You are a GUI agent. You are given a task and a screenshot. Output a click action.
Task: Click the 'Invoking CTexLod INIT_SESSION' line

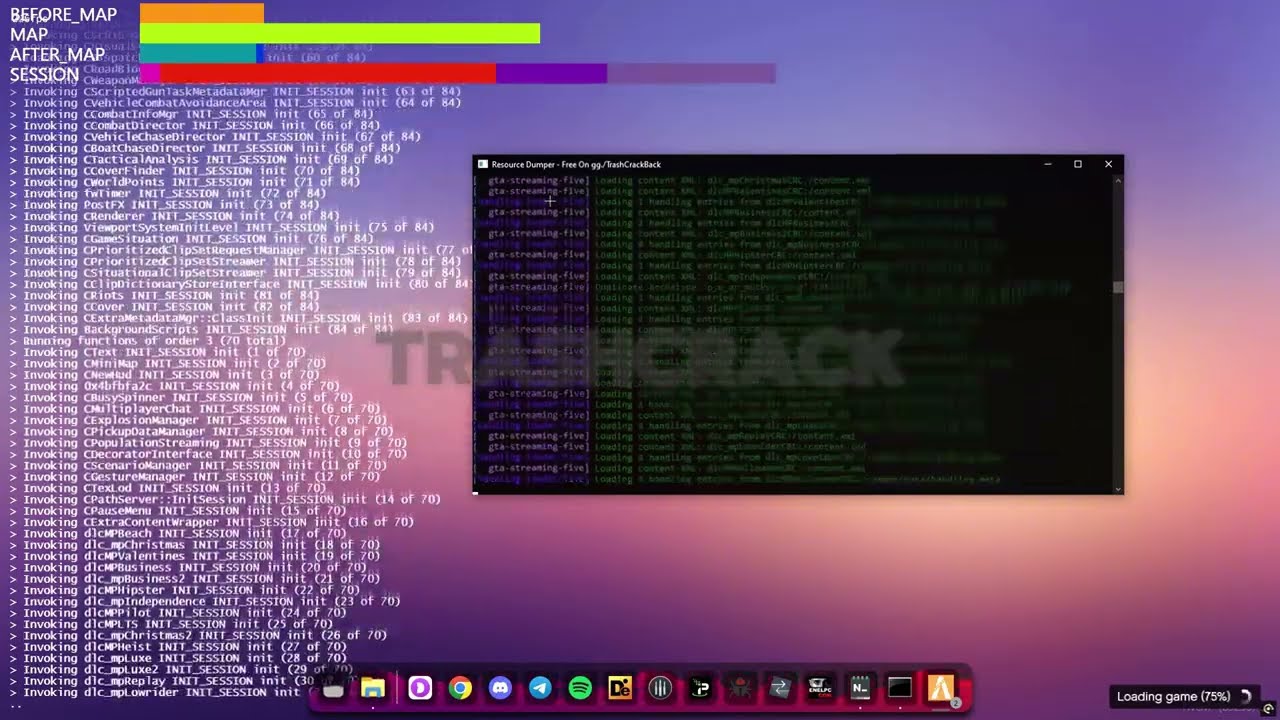click(x=167, y=488)
